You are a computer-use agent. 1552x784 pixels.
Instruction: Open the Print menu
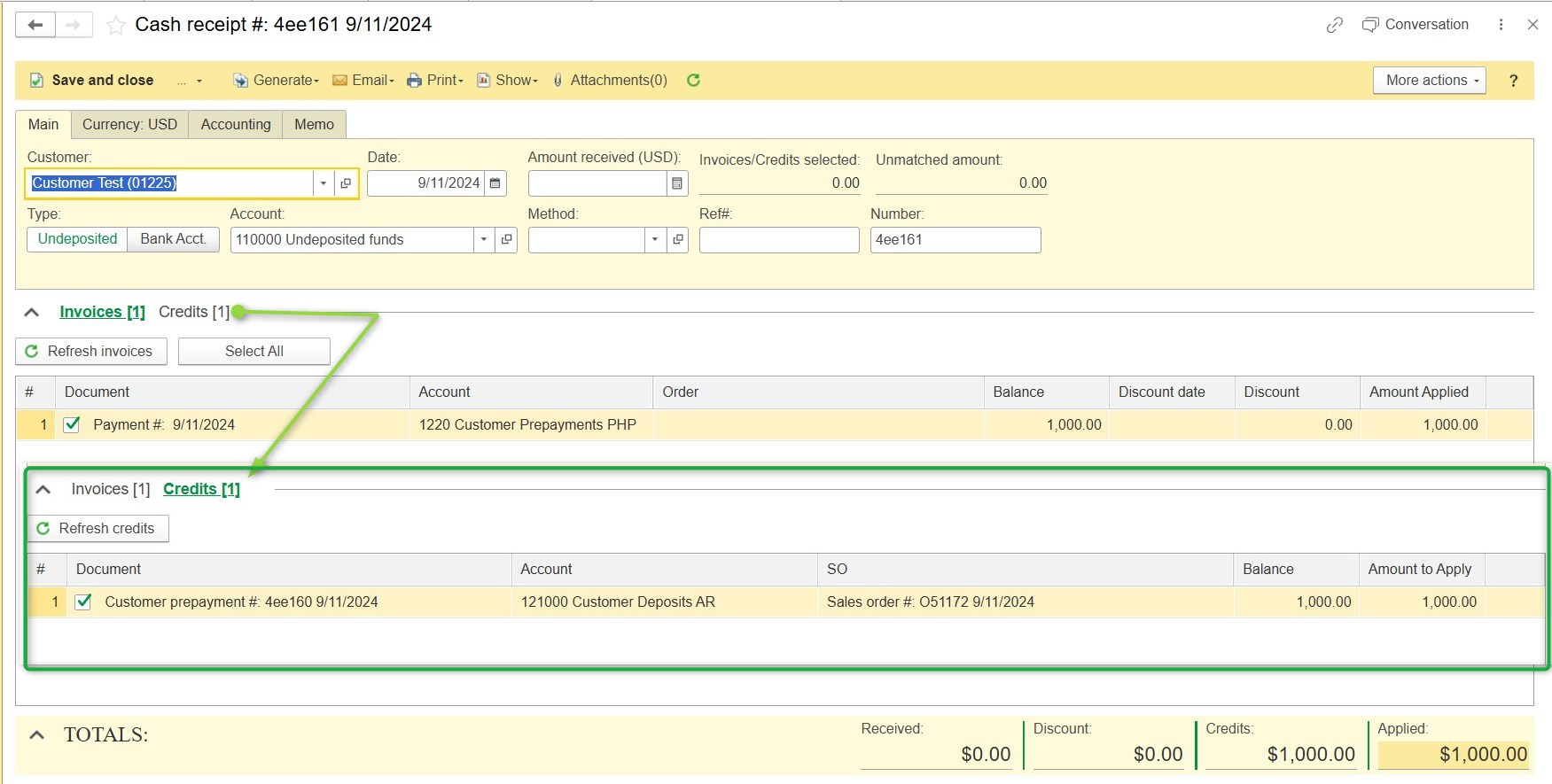(435, 80)
